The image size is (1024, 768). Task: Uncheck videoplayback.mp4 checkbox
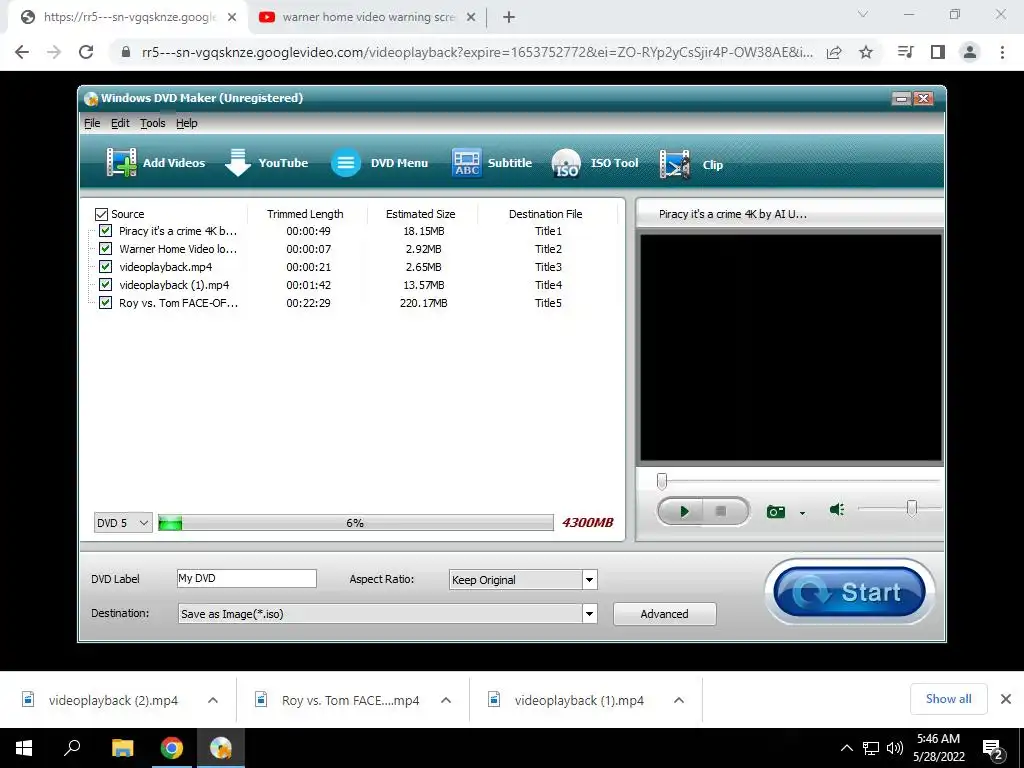point(105,266)
